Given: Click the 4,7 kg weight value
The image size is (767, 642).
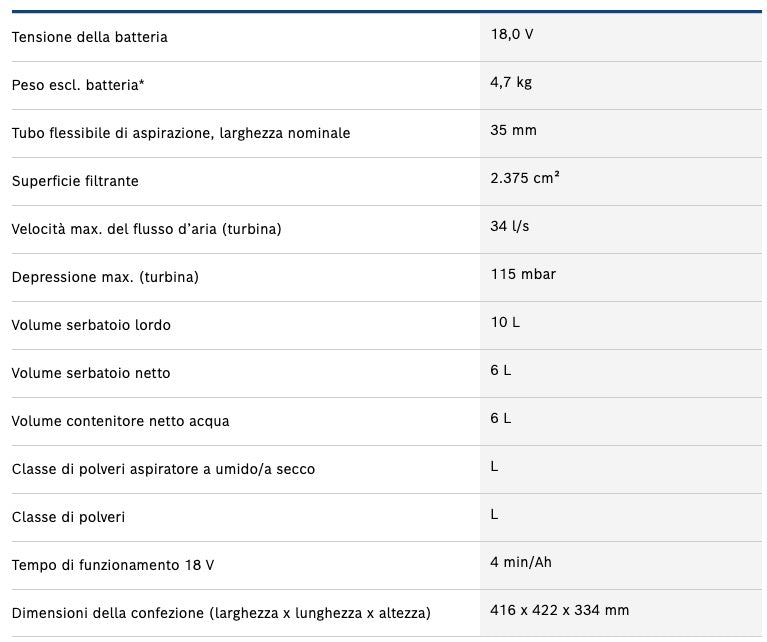Looking at the screenshot, I should pyautogui.click(x=511, y=82).
